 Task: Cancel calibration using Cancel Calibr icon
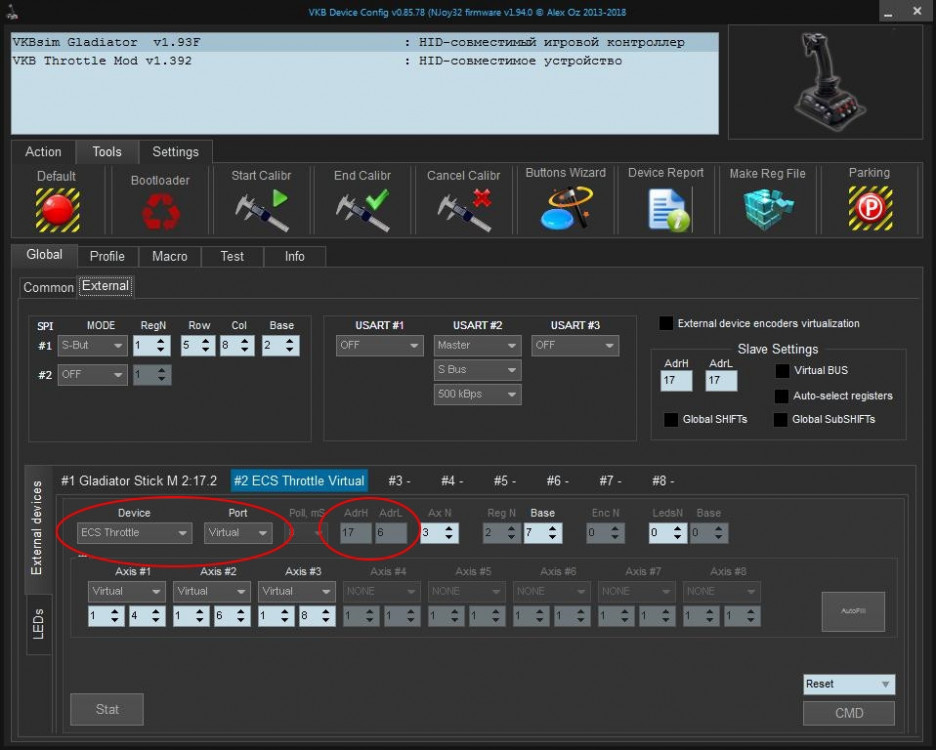(x=464, y=209)
